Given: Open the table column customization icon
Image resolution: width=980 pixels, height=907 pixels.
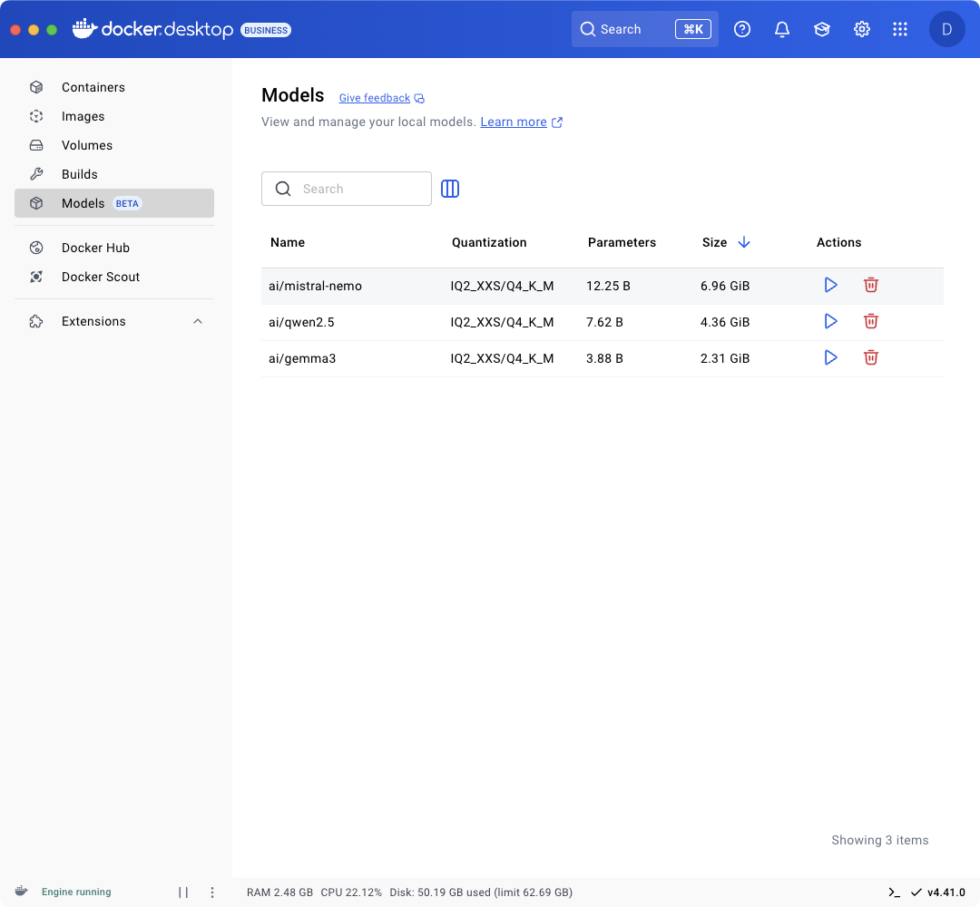Looking at the screenshot, I should [x=450, y=188].
